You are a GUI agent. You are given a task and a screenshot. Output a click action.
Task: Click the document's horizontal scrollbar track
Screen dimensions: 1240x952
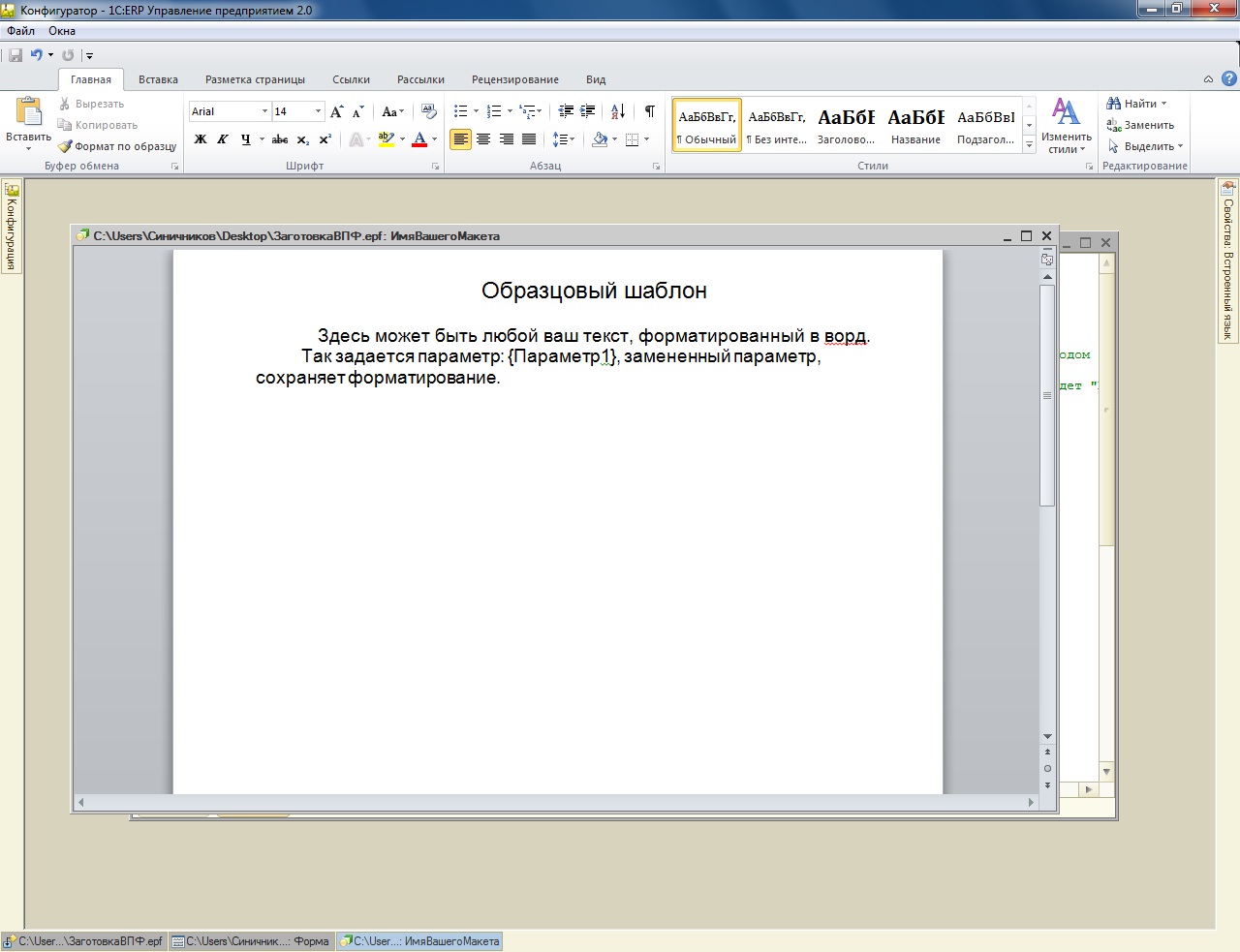click(x=556, y=802)
